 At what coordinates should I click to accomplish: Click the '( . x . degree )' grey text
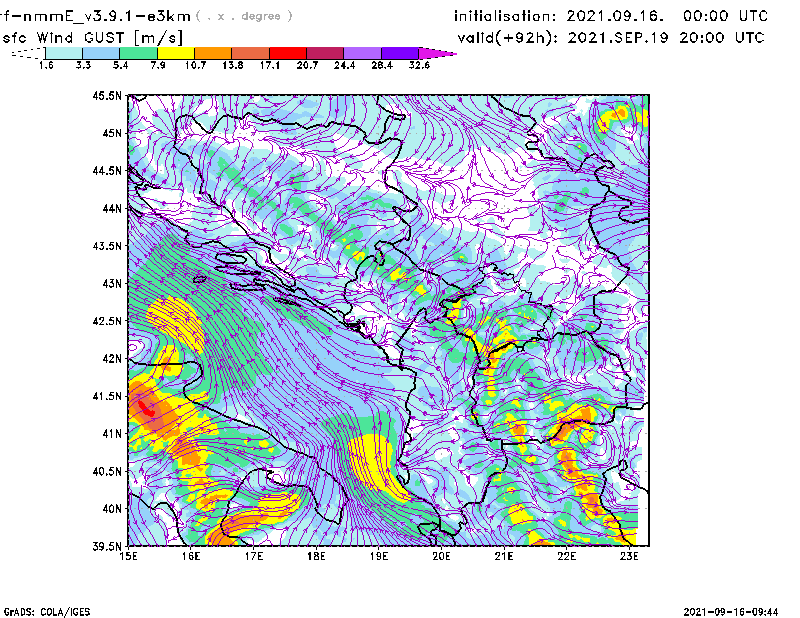click(244, 16)
